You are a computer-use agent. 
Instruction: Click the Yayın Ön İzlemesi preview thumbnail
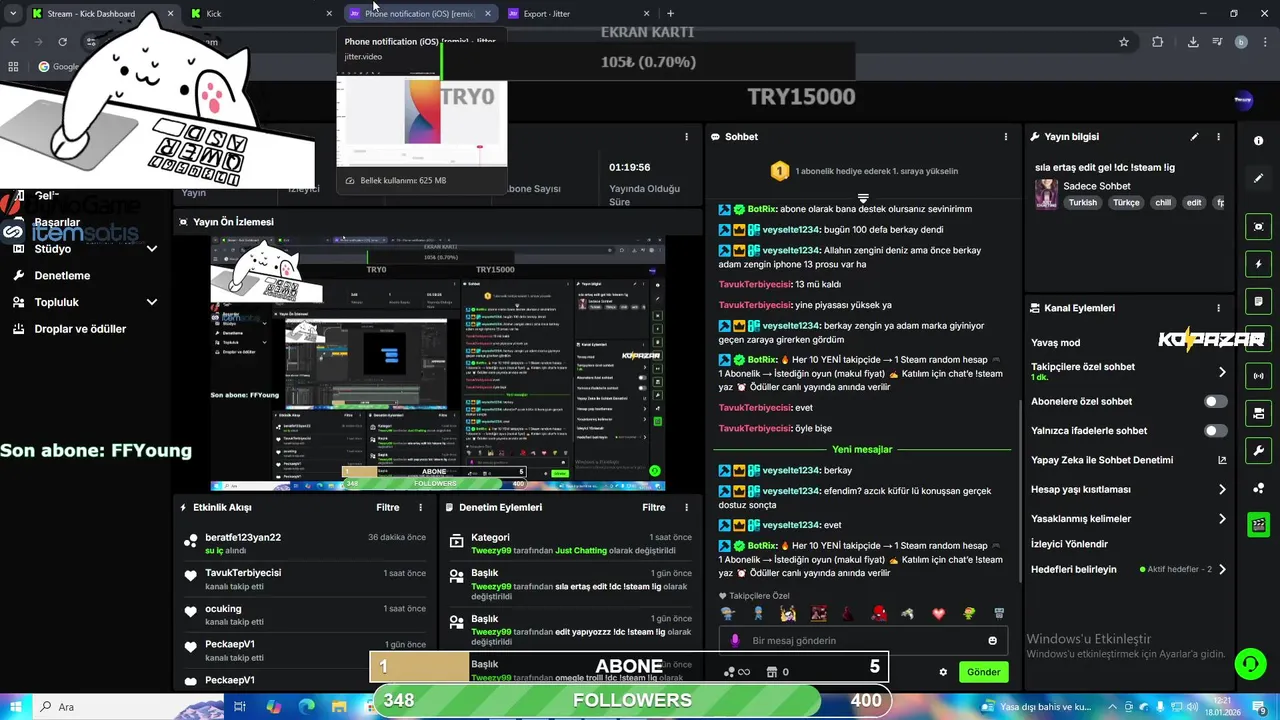[x=437, y=365]
